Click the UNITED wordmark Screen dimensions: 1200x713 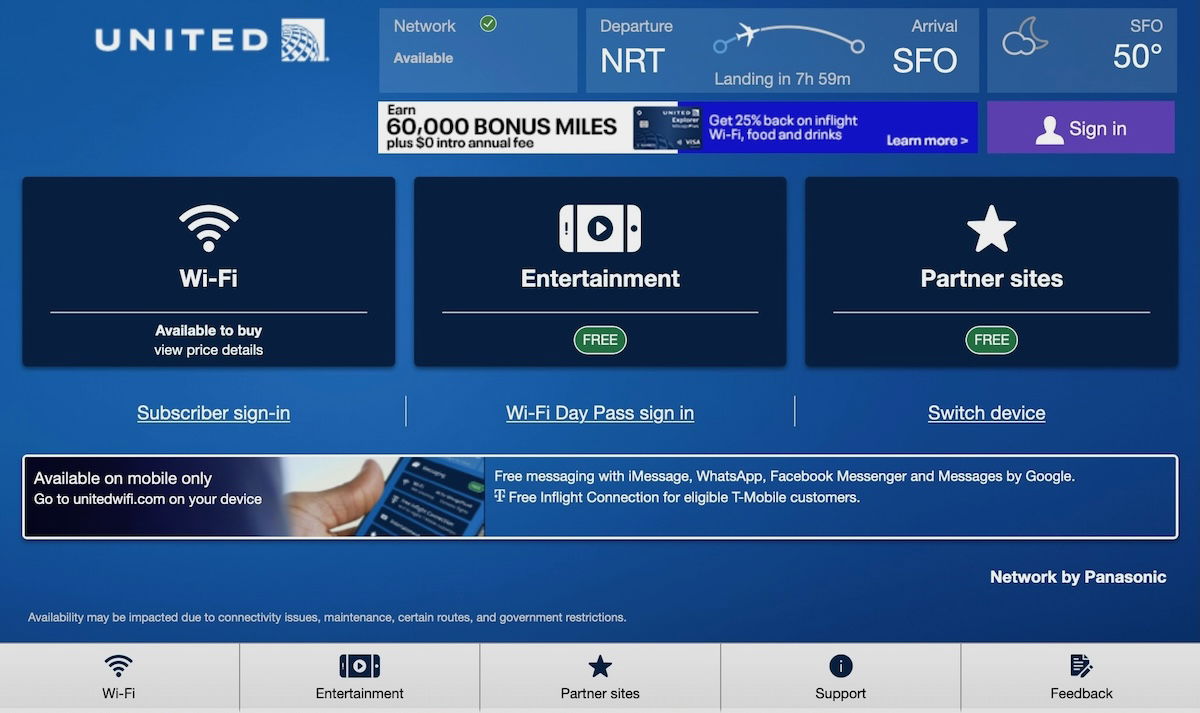[181, 40]
